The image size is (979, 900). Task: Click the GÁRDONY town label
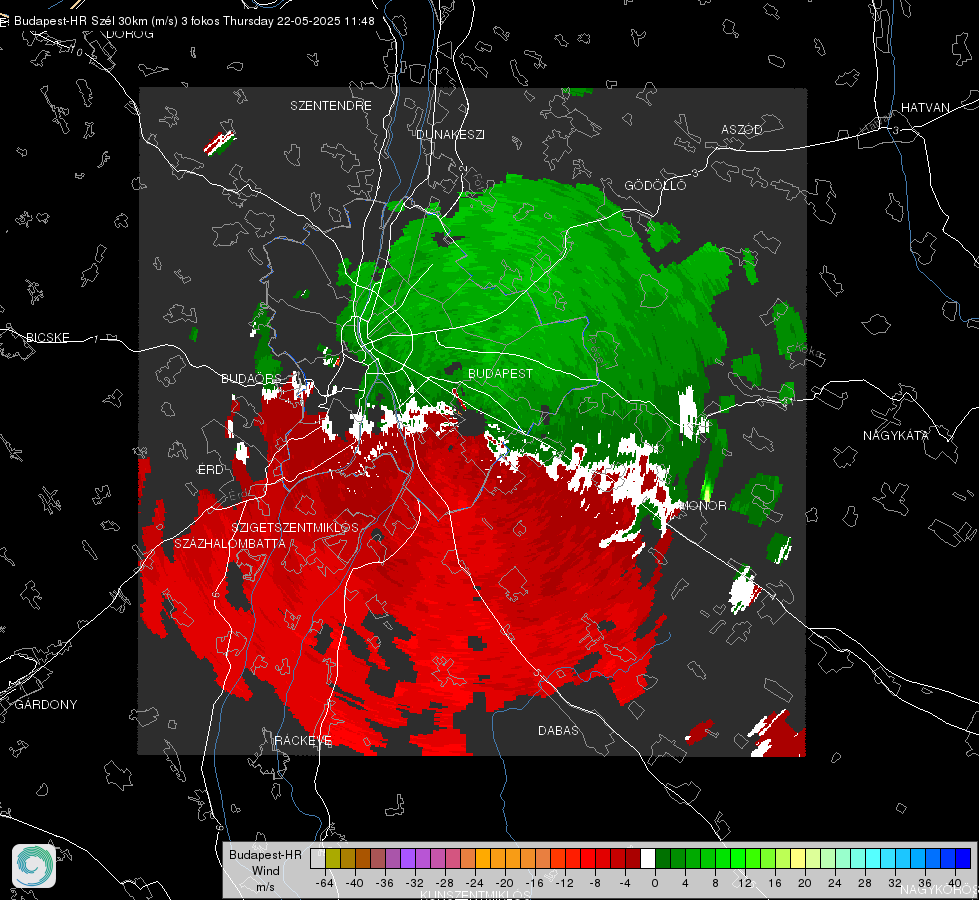coord(46,705)
